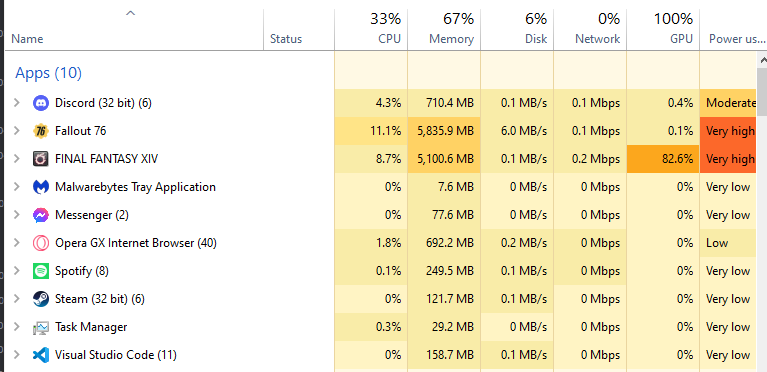This screenshot has height=372, width=767.
Task: Select the Opera GX browser icon
Action: [41, 243]
